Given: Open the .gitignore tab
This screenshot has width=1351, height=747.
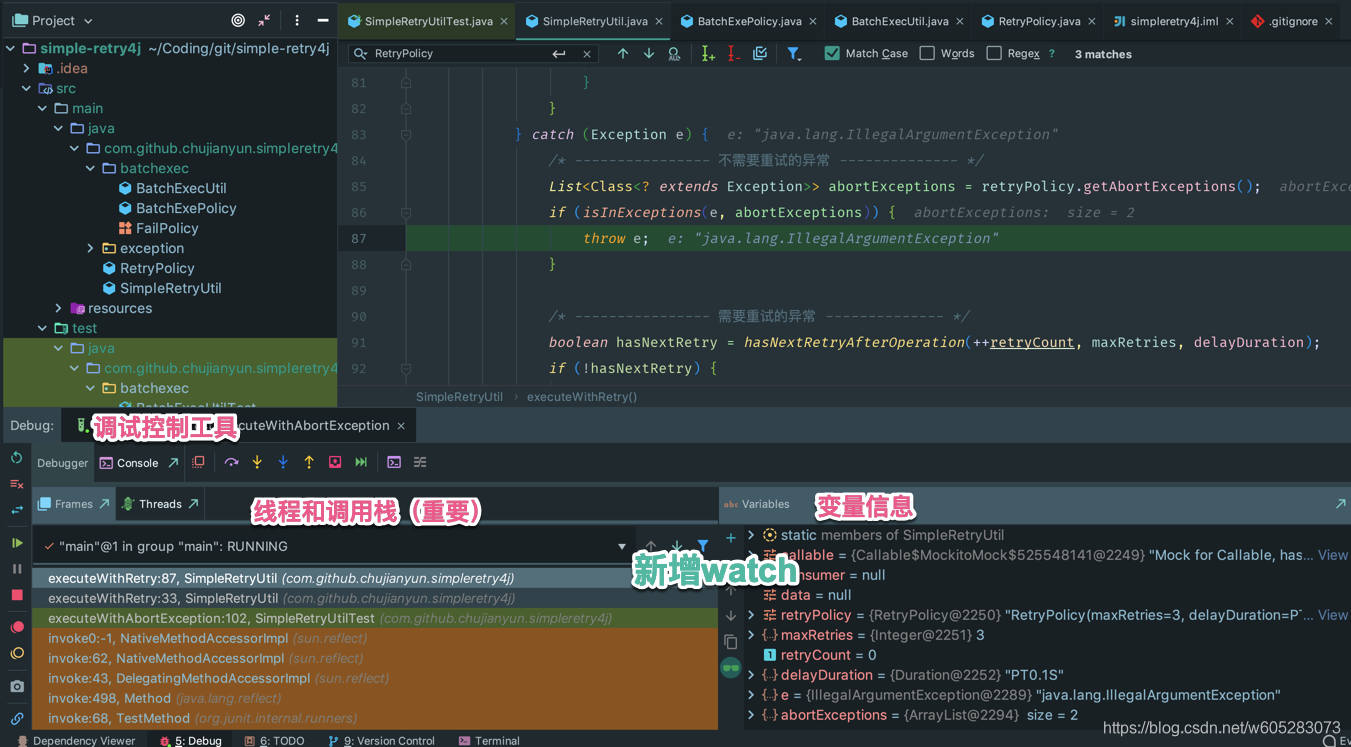Looking at the screenshot, I should click(1293, 21).
